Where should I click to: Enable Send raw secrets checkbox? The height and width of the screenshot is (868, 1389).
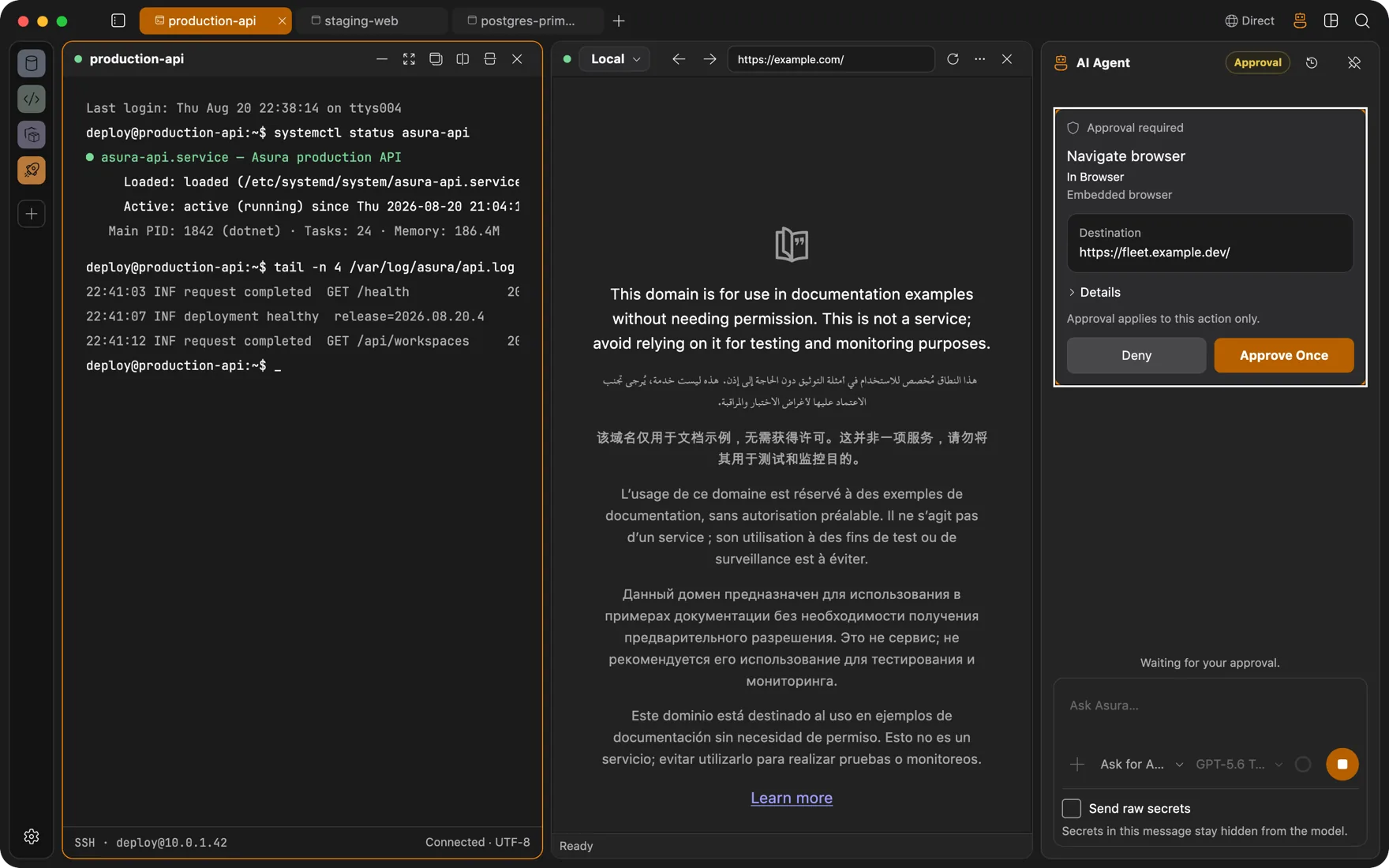(1071, 808)
